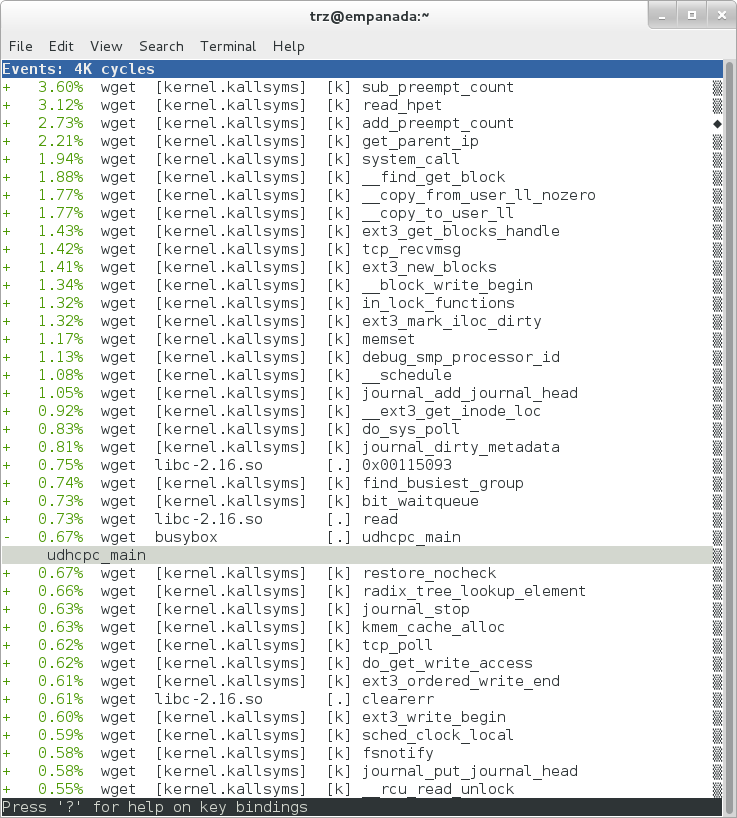
Task: Open the View menu
Action: tap(106, 46)
